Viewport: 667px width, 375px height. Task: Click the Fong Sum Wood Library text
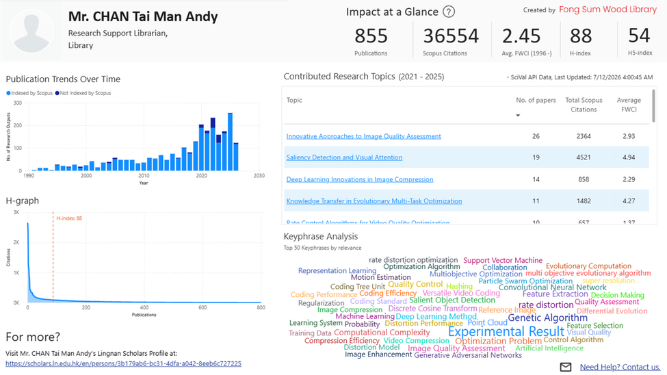coord(607,9)
